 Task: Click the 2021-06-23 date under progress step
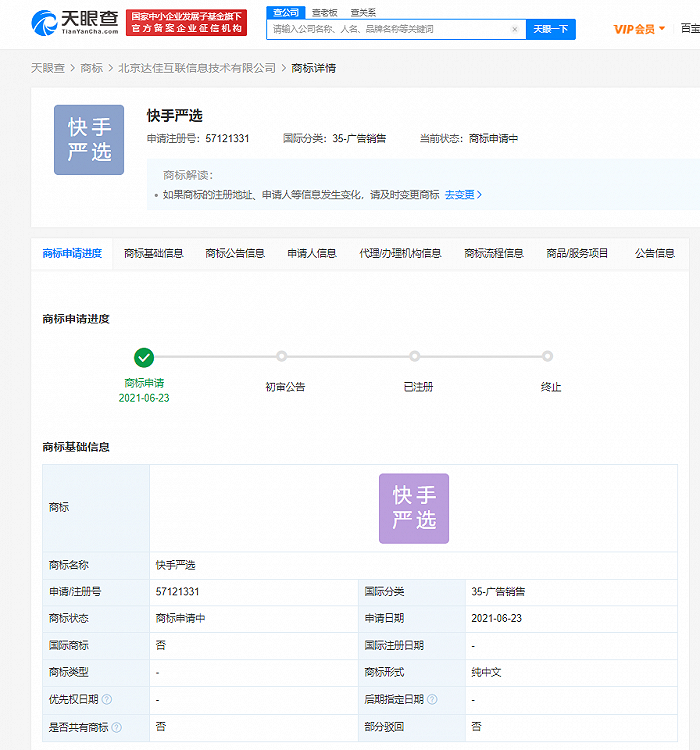[144, 398]
